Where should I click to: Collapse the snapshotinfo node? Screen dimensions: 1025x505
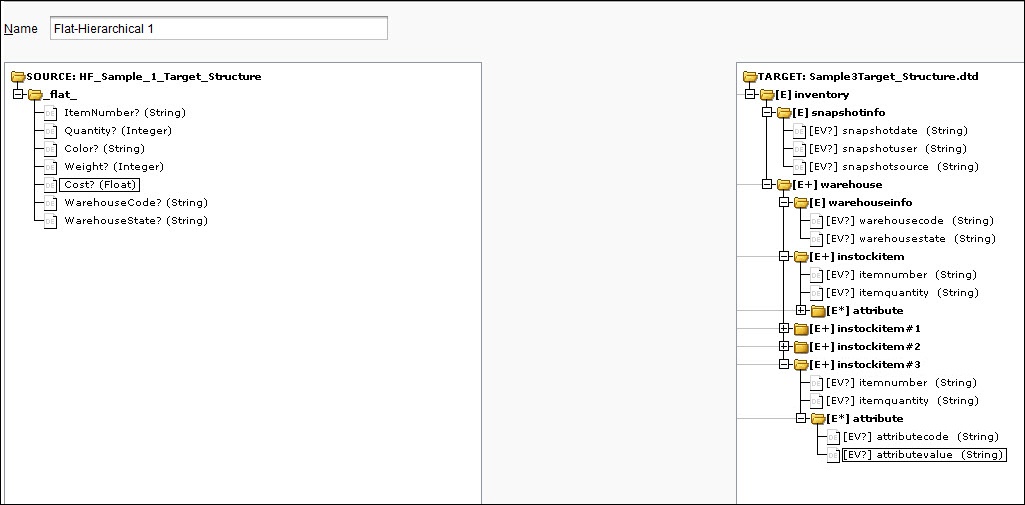tap(767, 113)
